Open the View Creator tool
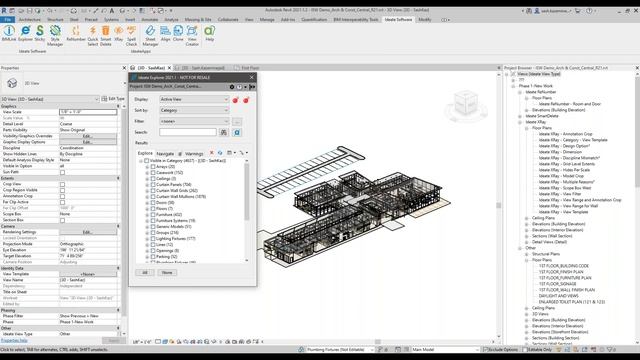 click(192, 36)
